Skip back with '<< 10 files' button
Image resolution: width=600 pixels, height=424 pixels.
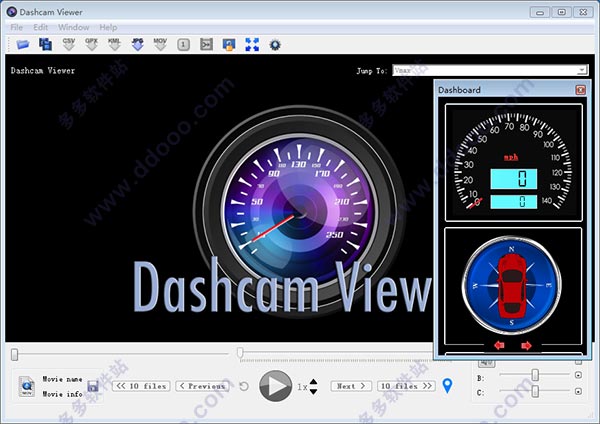tap(141, 386)
